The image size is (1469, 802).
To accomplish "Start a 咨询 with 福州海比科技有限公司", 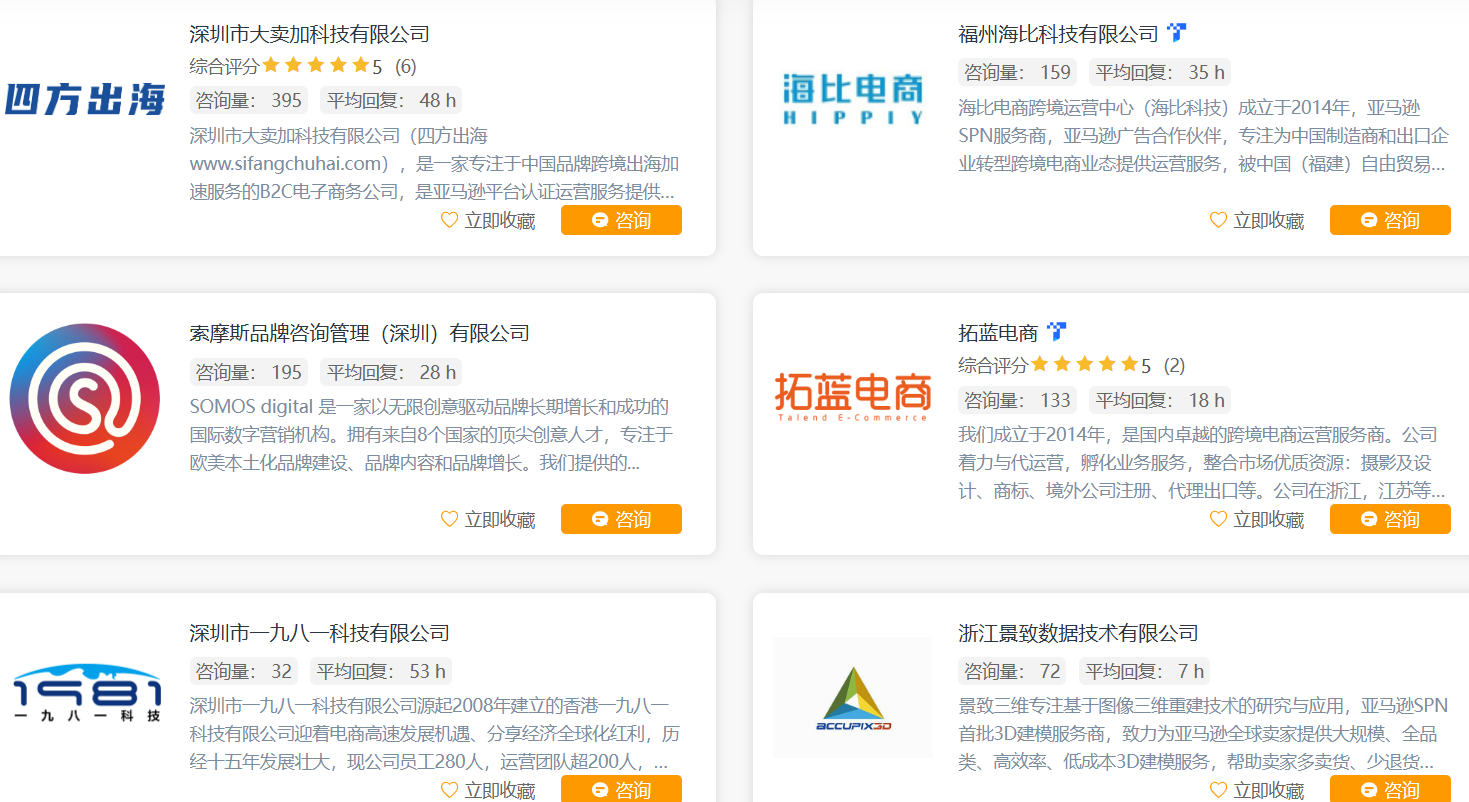I will pos(1390,220).
